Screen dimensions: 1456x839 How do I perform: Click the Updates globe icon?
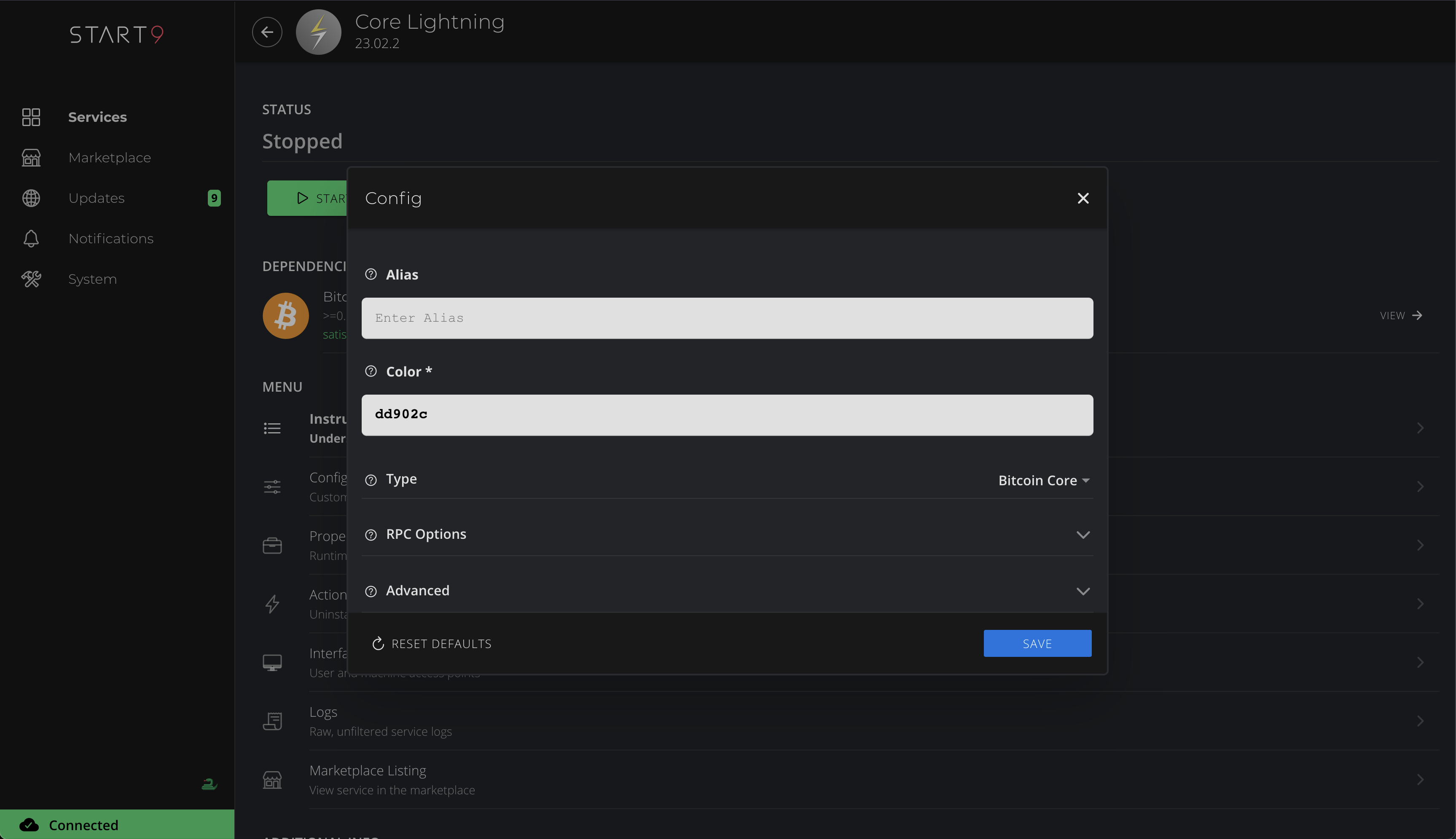tap(31, 198)
